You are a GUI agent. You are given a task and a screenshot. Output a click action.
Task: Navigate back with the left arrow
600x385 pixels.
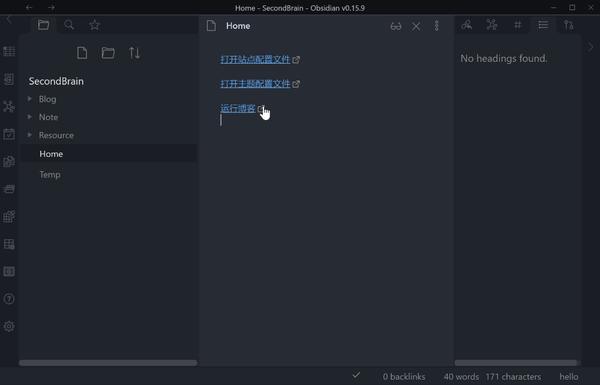pos(29,8)
